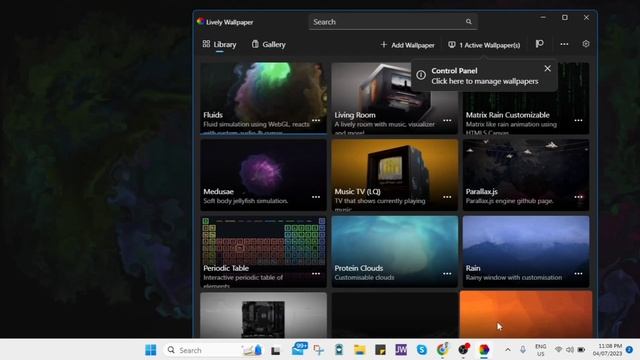Screen dimensions: 640x360
Task: Open the volume tray icon
Action: (570, 350)
